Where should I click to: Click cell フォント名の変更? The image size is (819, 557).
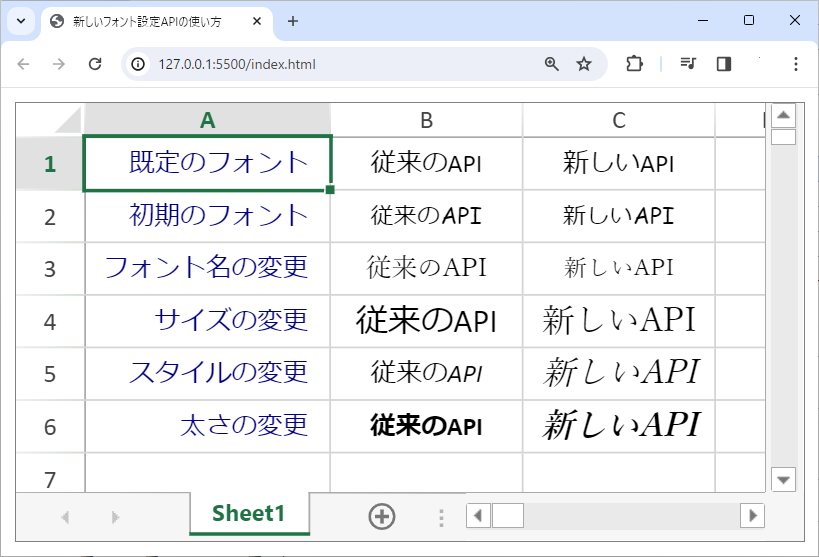207,269
